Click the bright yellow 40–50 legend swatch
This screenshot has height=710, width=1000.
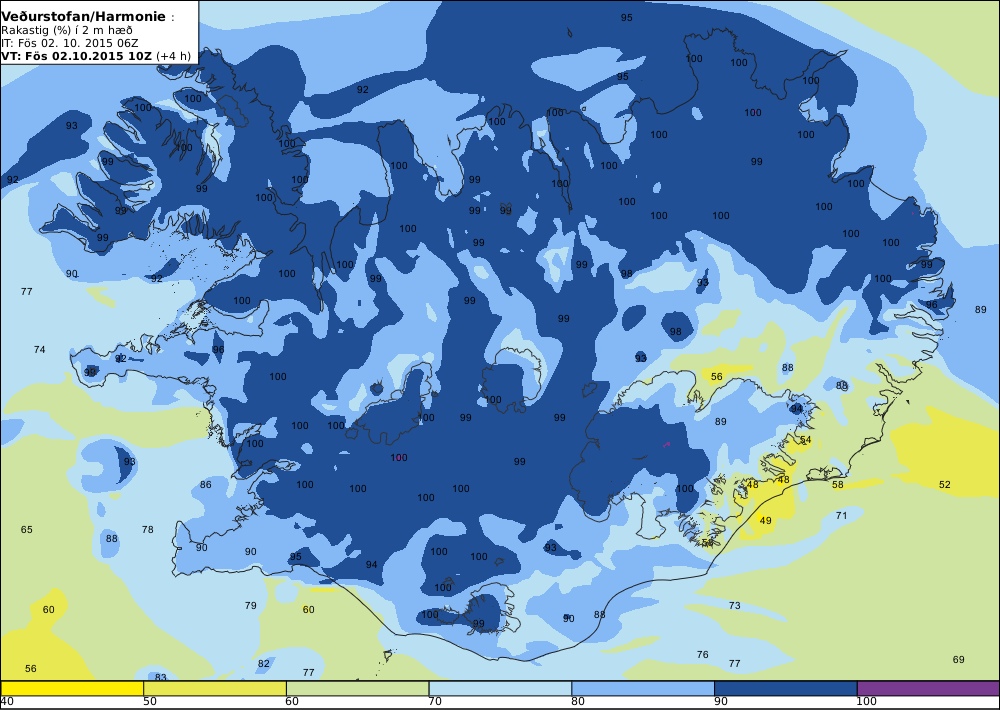(x=72, y=688)
